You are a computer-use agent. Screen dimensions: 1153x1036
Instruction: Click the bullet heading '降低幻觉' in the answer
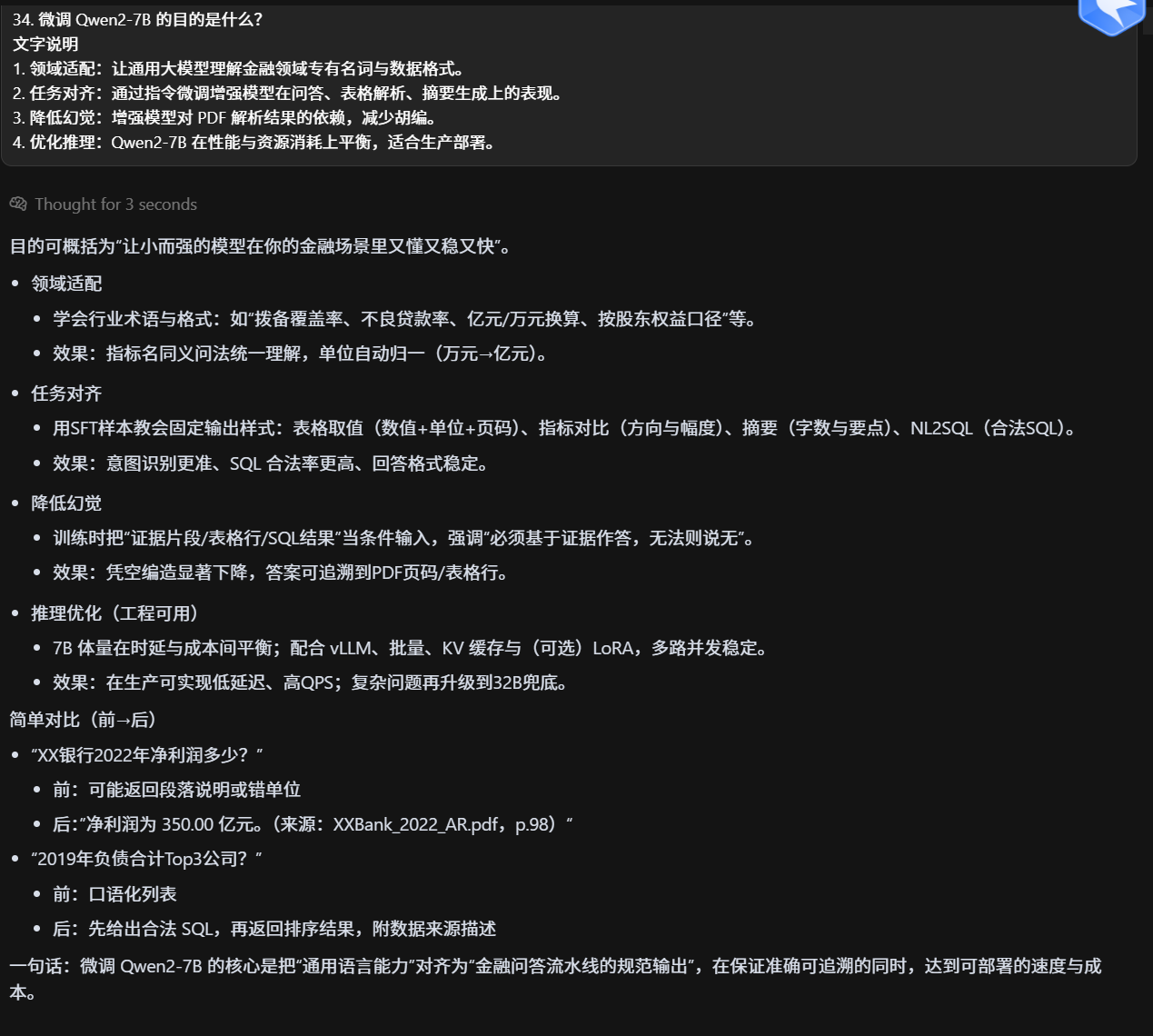coord(66,503)
